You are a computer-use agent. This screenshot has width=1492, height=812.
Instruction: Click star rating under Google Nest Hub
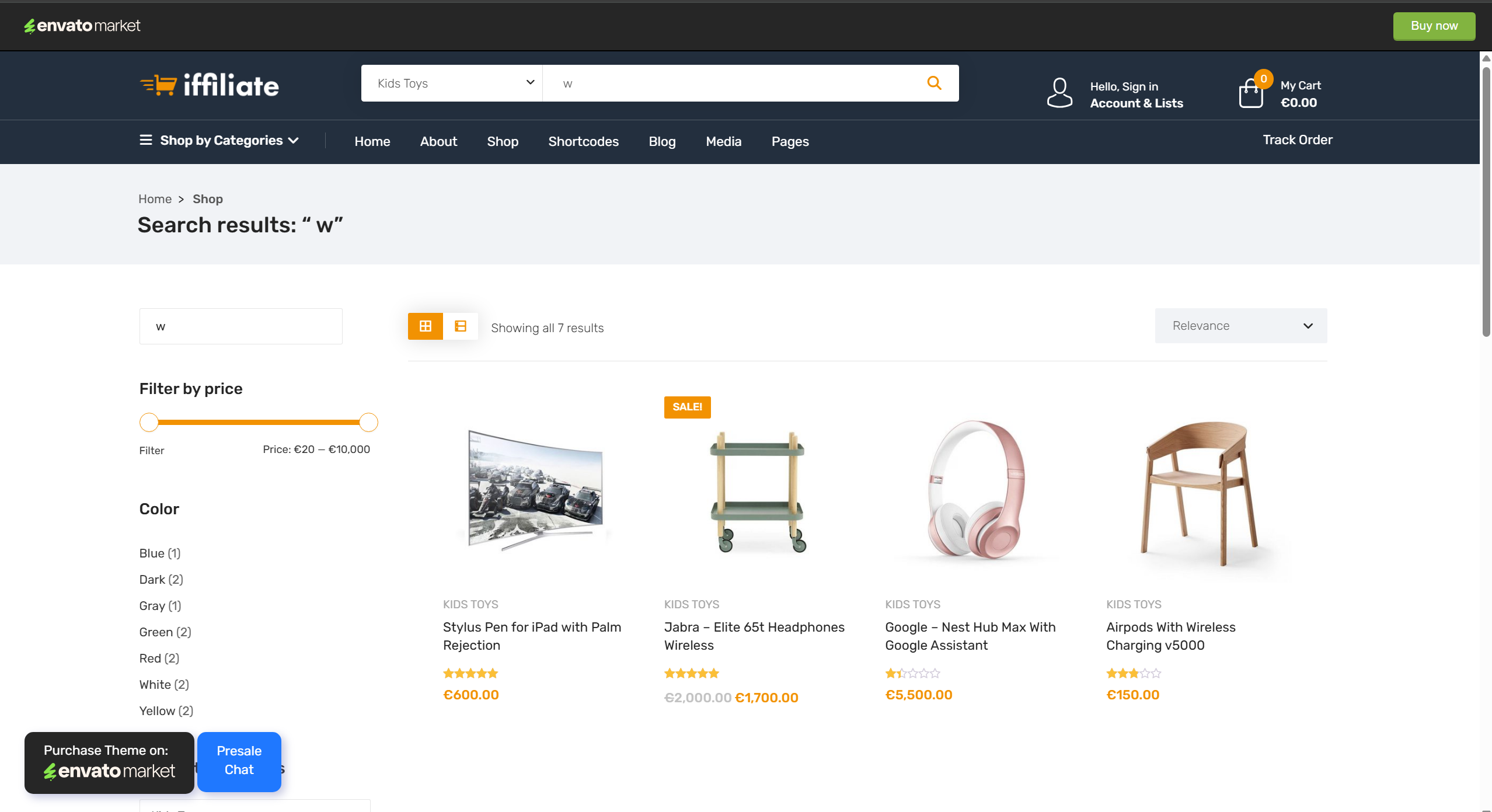(913, 673)
